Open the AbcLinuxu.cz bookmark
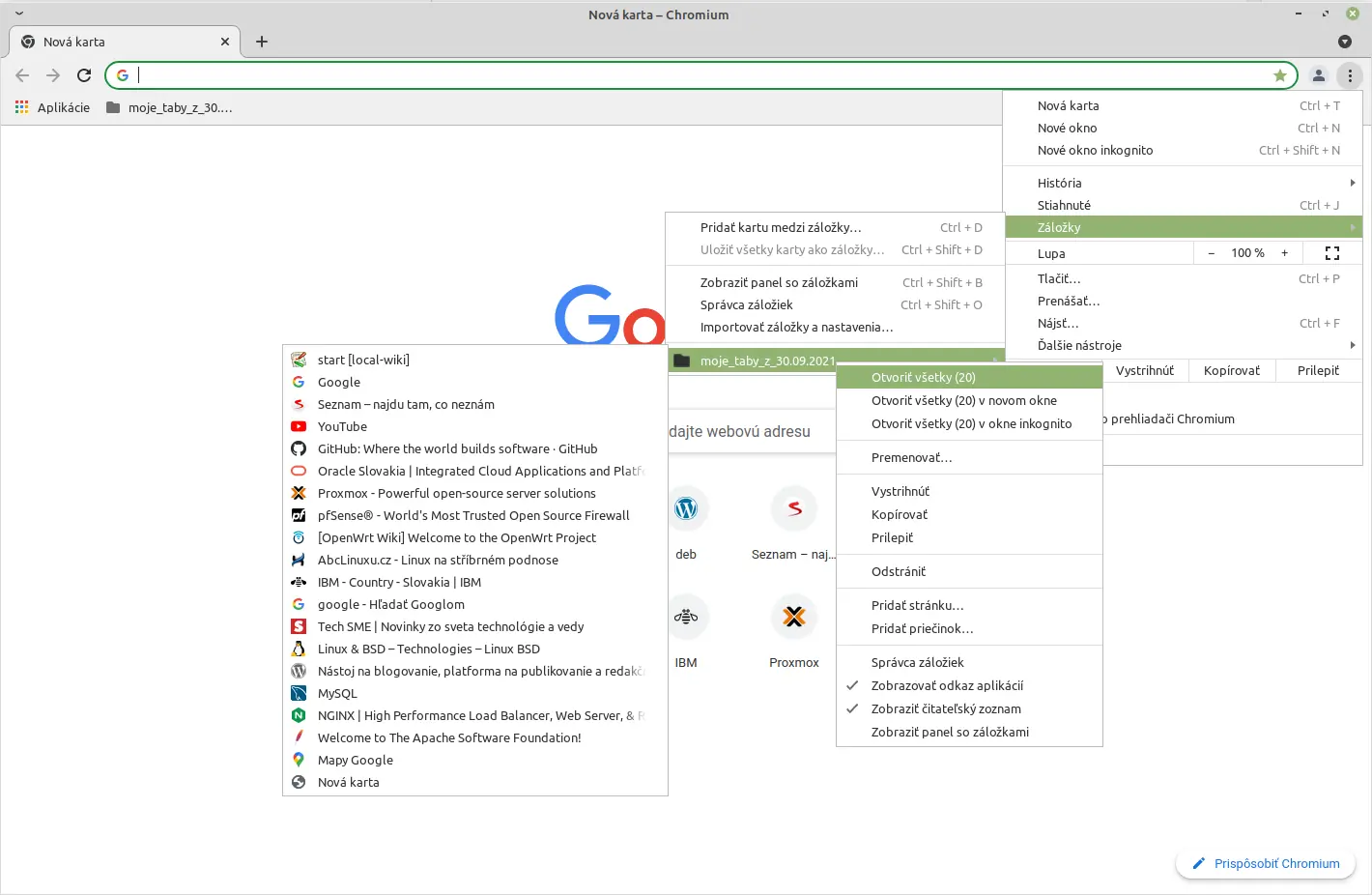Viewport: 1372px width, 895px height. 475,560
